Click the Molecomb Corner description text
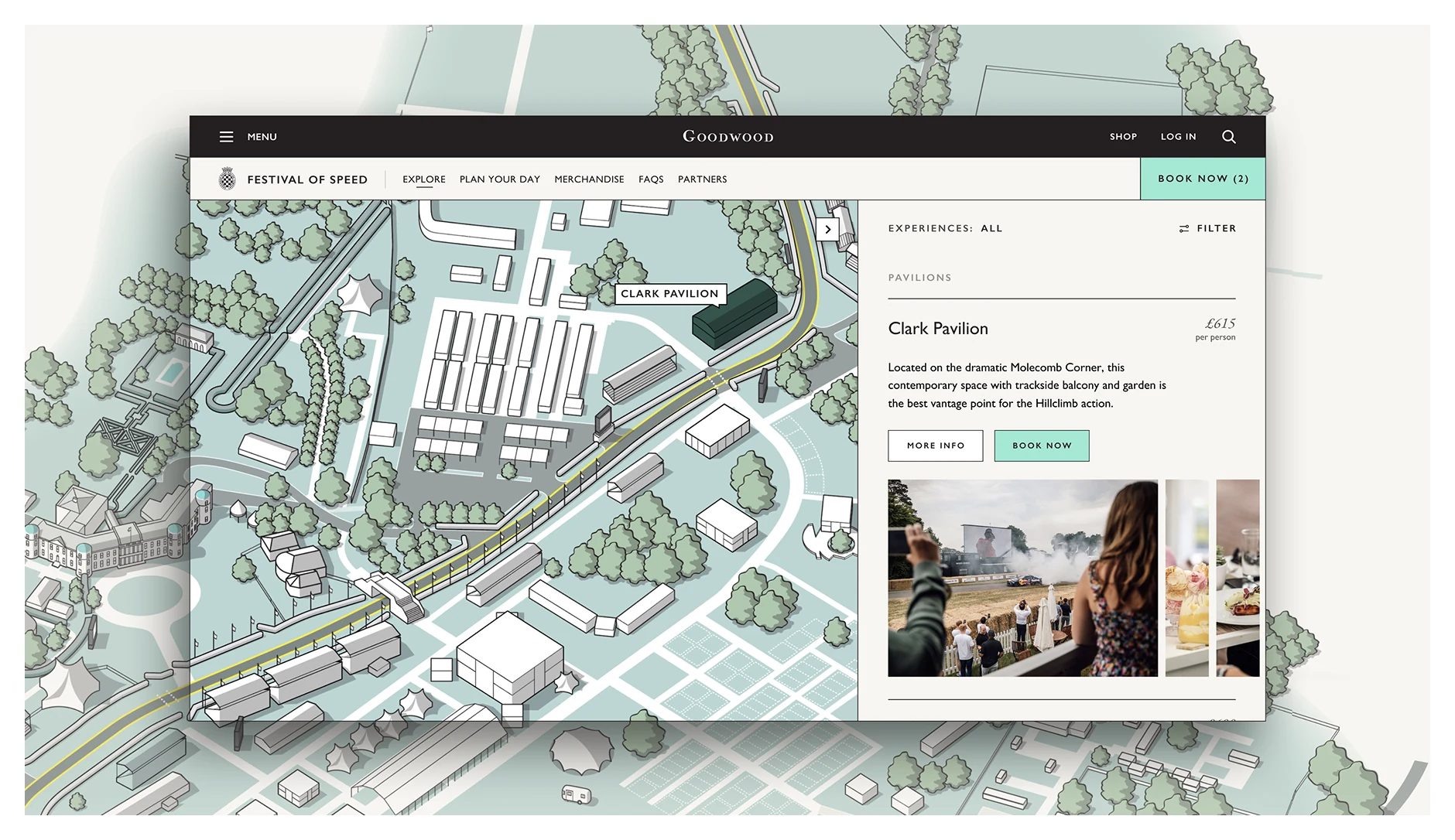Viewport: 1455px width, 840px height. click(1026, 385)
